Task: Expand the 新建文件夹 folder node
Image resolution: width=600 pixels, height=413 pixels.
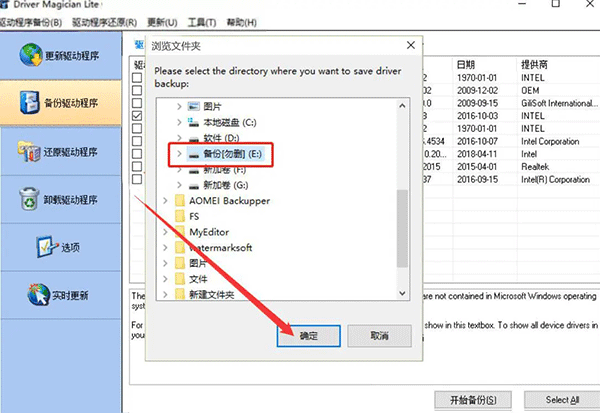Action: point(165,294)
